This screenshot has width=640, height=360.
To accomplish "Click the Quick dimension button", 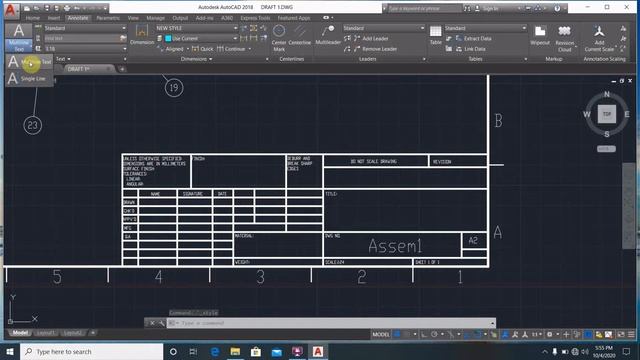I will 202,49.
